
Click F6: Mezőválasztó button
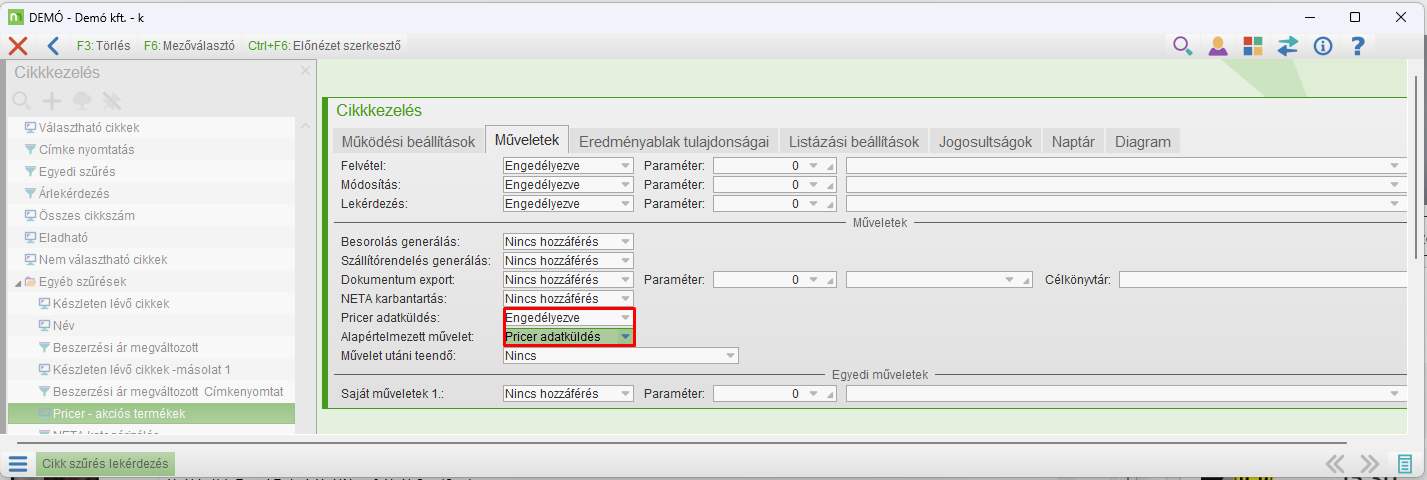click(x=189, y=46)
